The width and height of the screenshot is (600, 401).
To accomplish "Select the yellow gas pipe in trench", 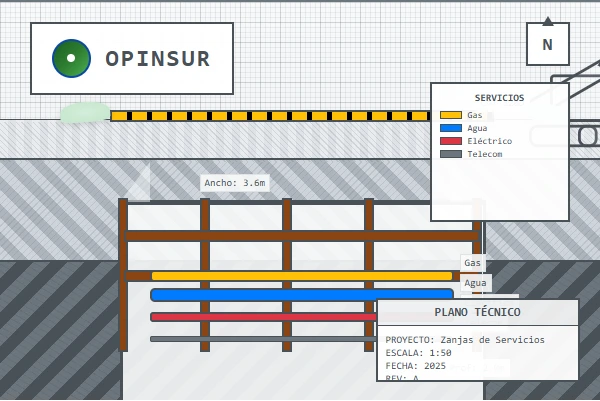I will pyautogui.click(x=300, y=276).
